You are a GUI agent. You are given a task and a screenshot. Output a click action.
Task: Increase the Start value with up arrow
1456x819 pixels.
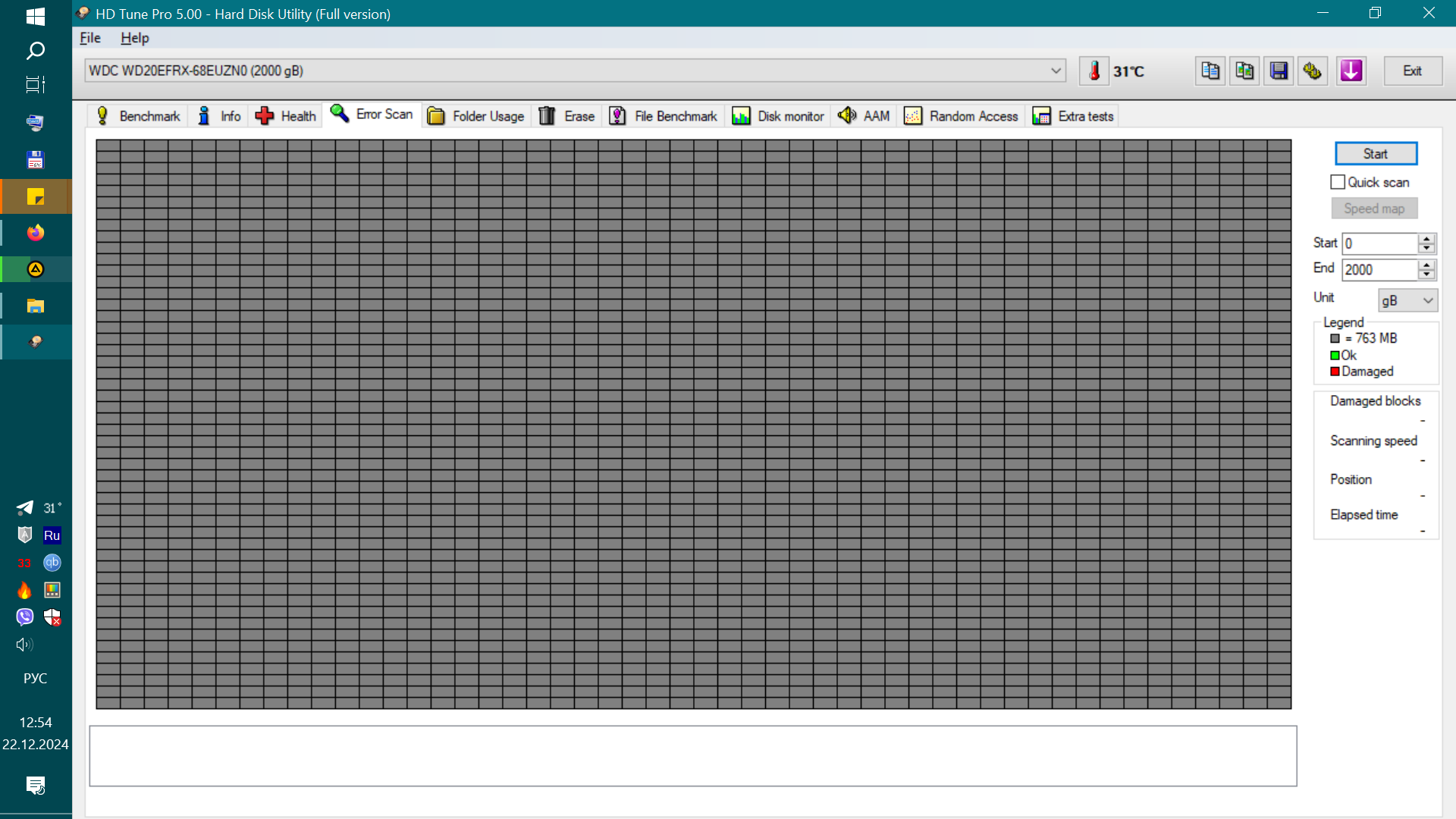1426,239
